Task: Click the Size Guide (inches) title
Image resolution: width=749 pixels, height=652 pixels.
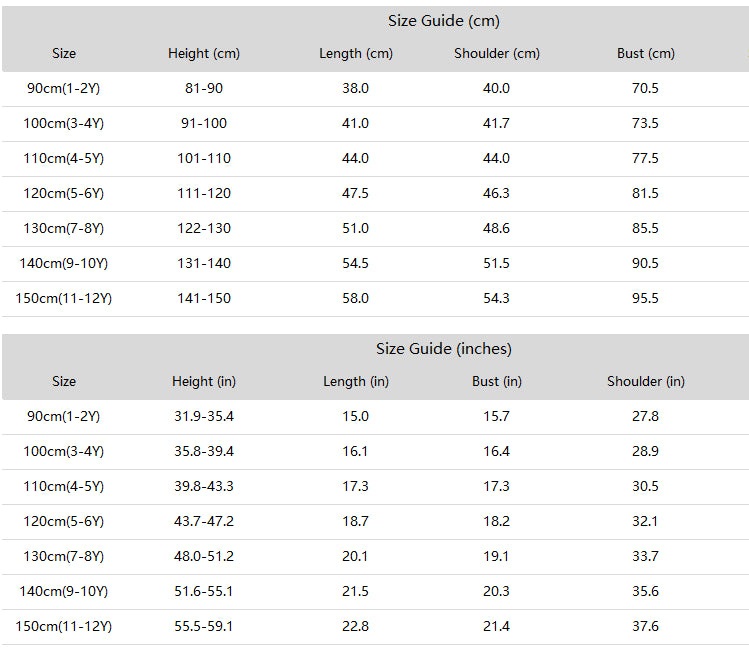Action: click(443, 349)
